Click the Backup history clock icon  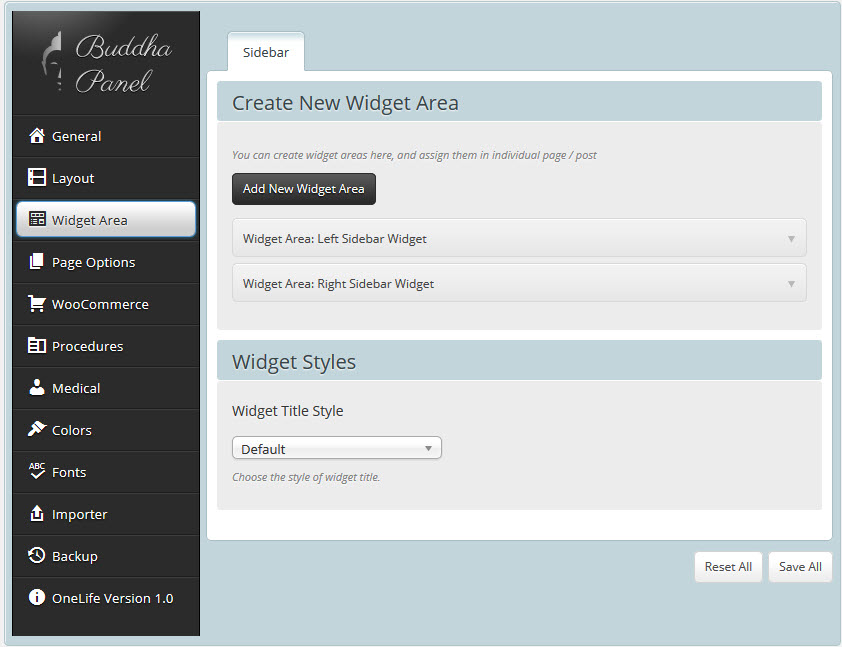tap(37, 556)
